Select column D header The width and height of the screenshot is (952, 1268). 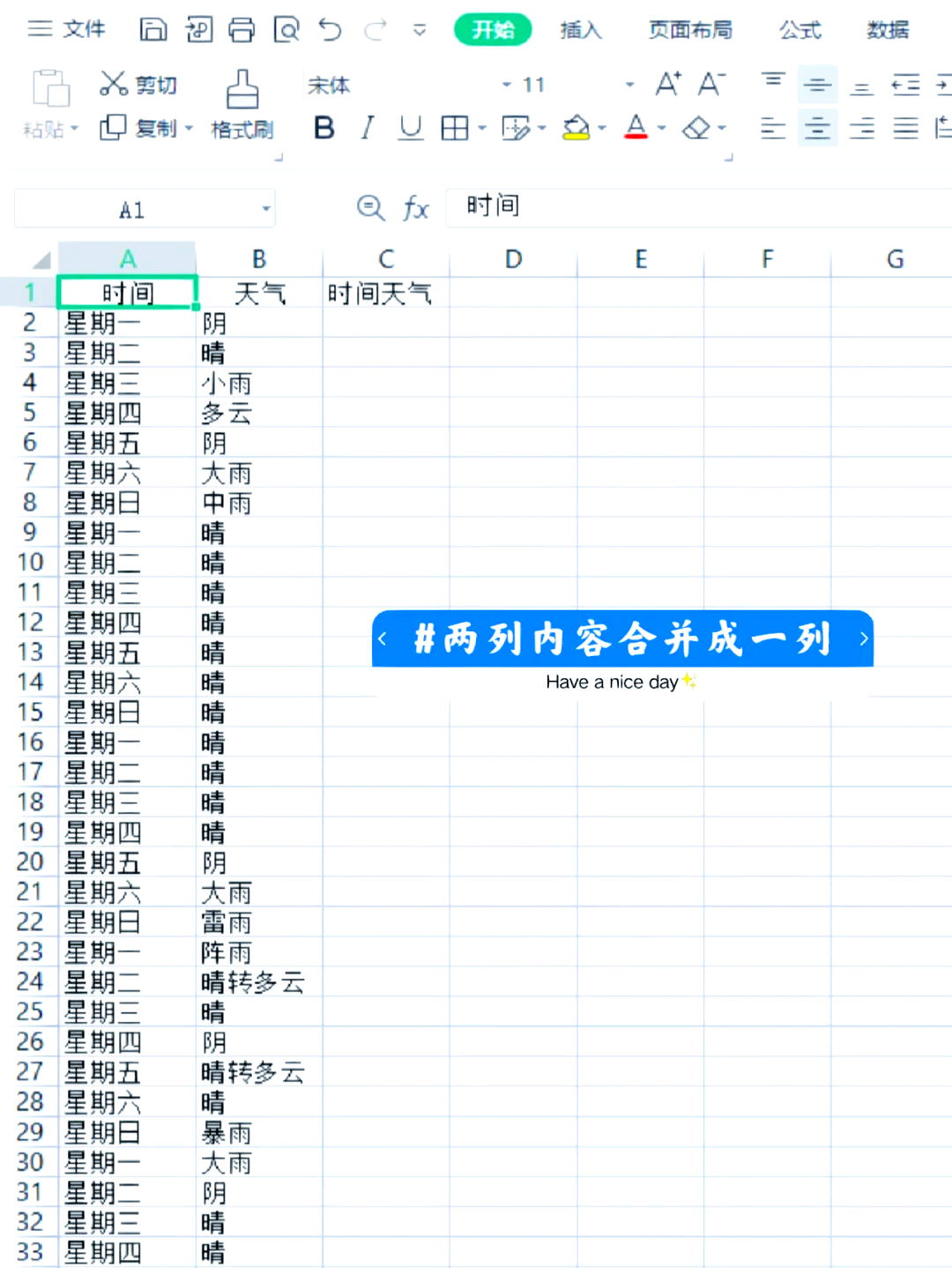tap(514, 259)
